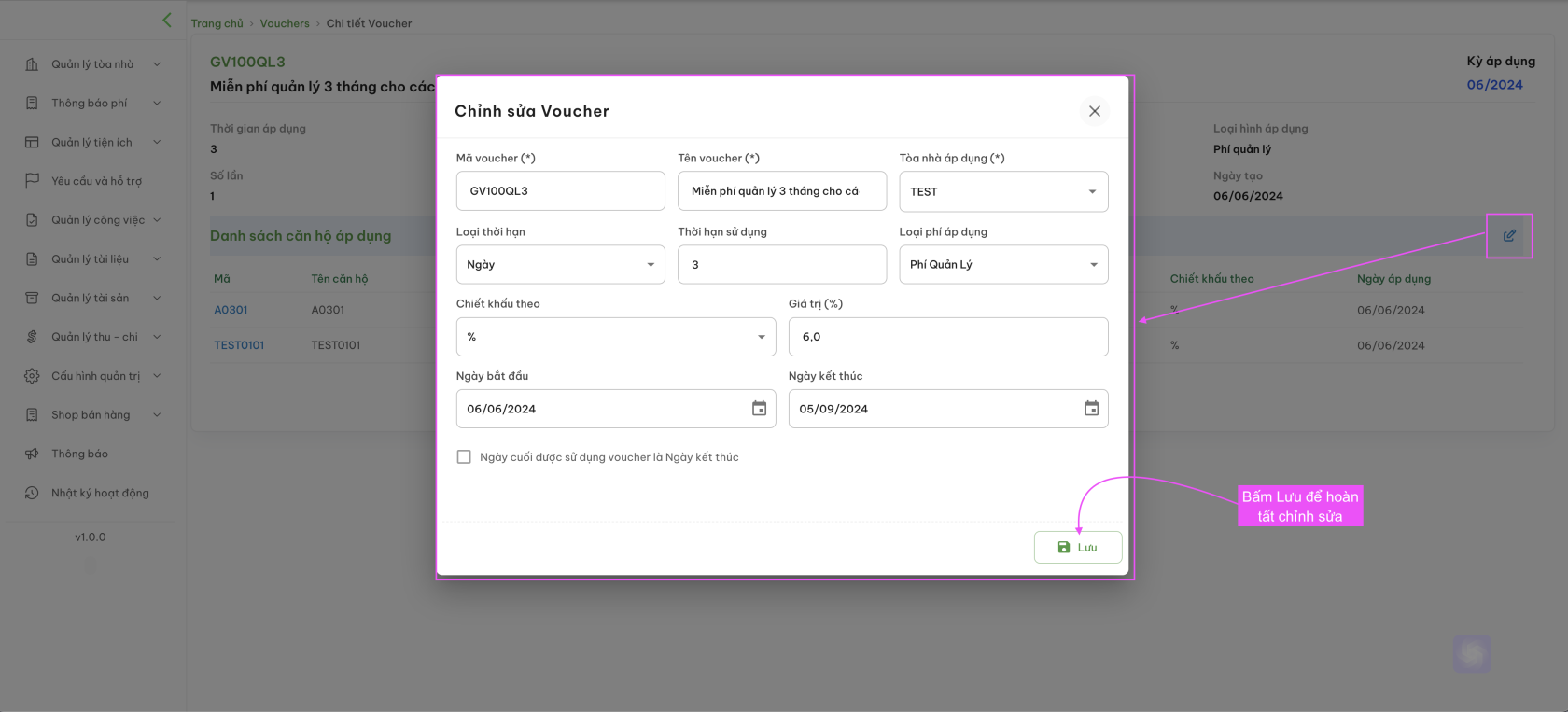Click the 06/2024 period link
Image resolution: width=1568 pixels, height=712 pixels.
pyautogui.click(x=1494, y=85)
